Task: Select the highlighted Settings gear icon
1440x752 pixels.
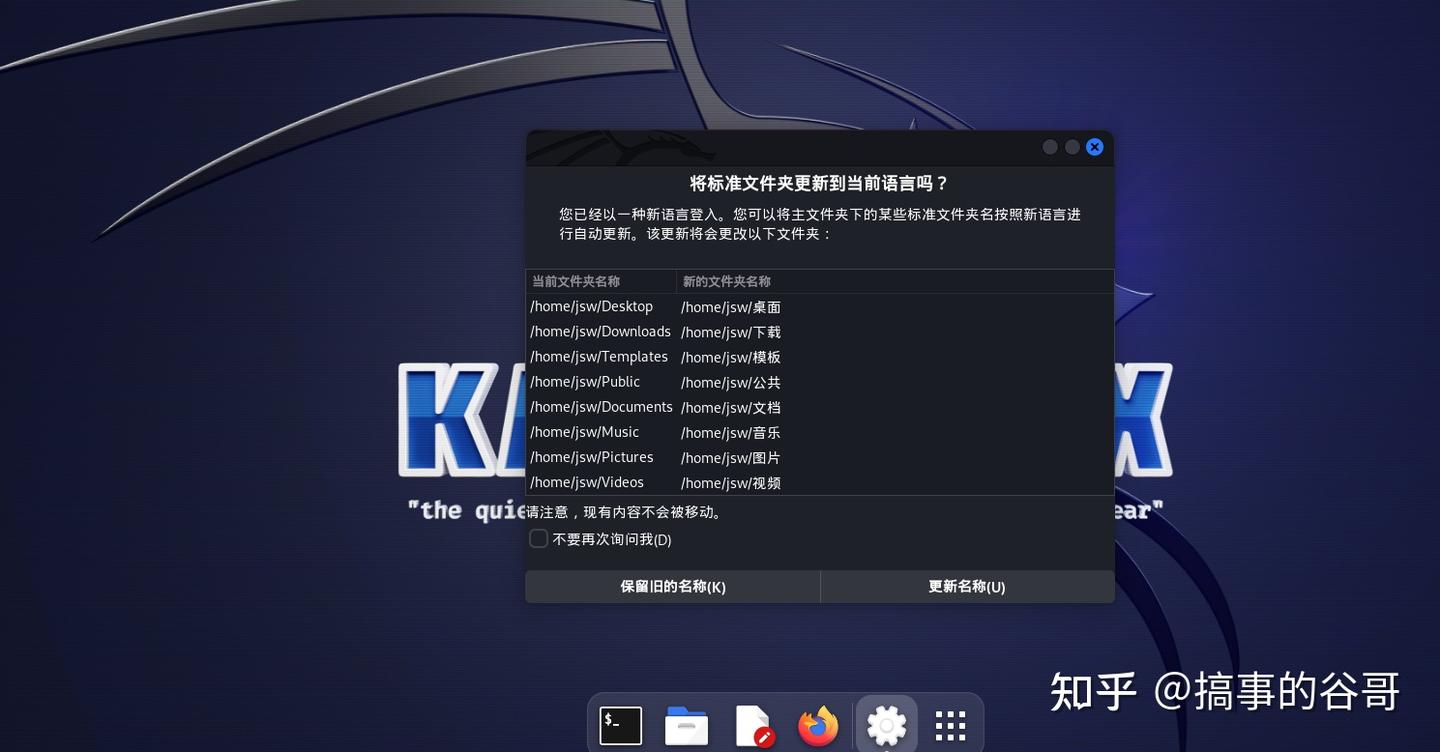Action: click(886, 724)
